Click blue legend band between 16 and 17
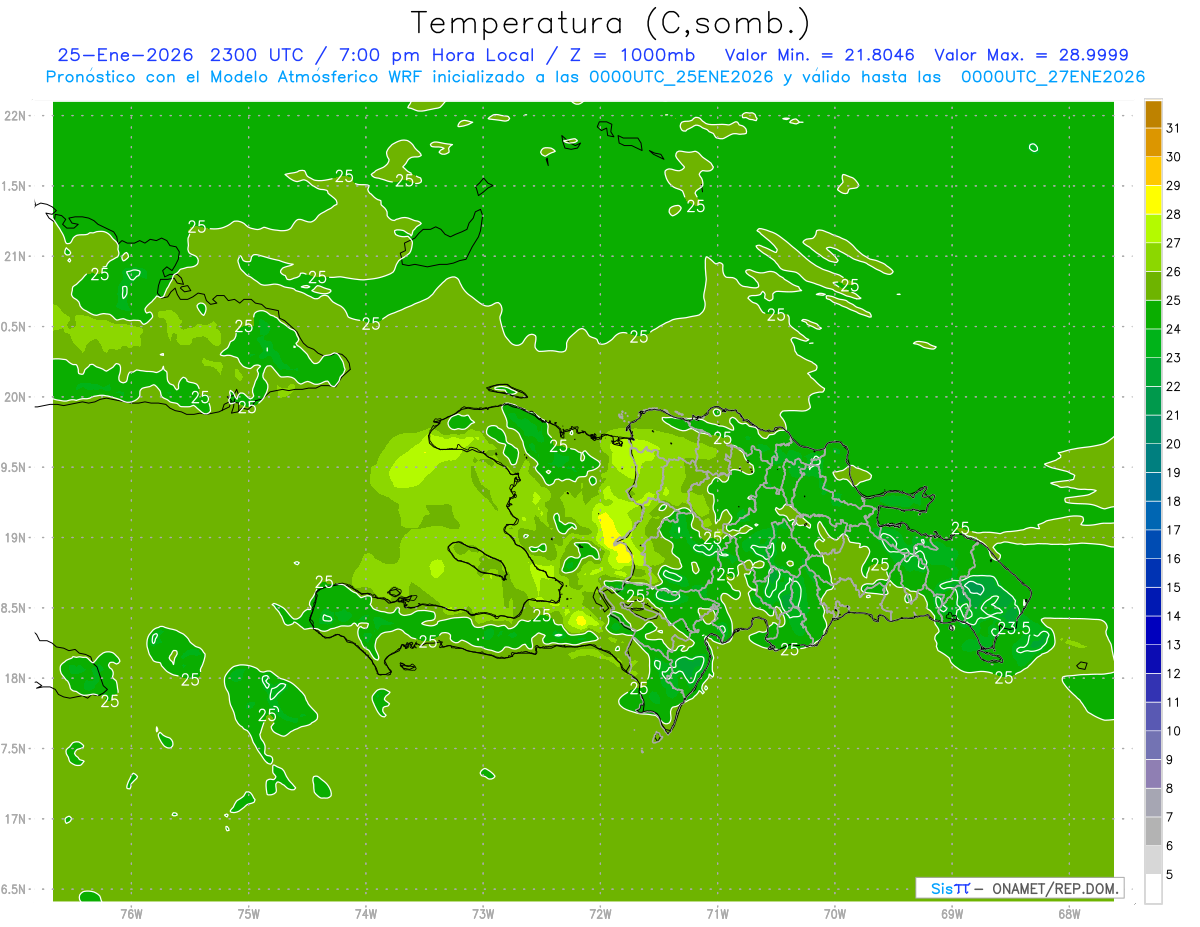Viewport: 1200px width, 927px height. coord(1154,545)
